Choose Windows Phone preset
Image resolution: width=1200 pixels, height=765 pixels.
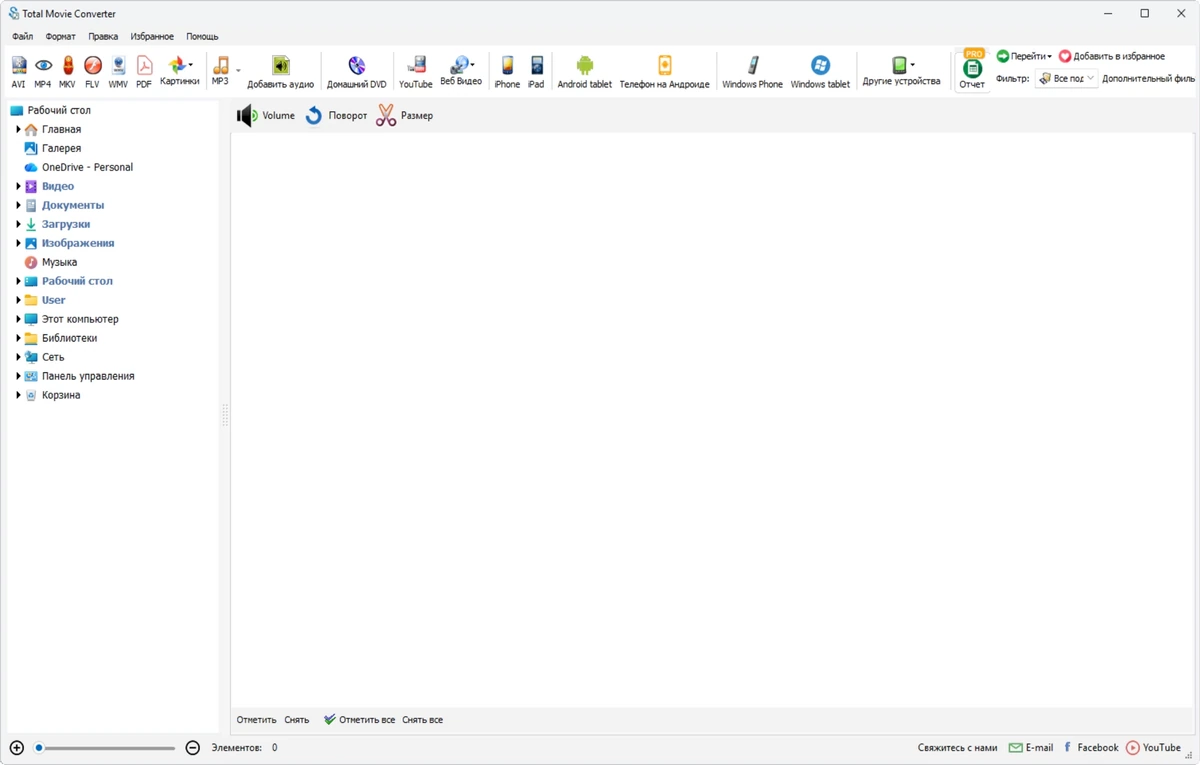tap(752, 72)
